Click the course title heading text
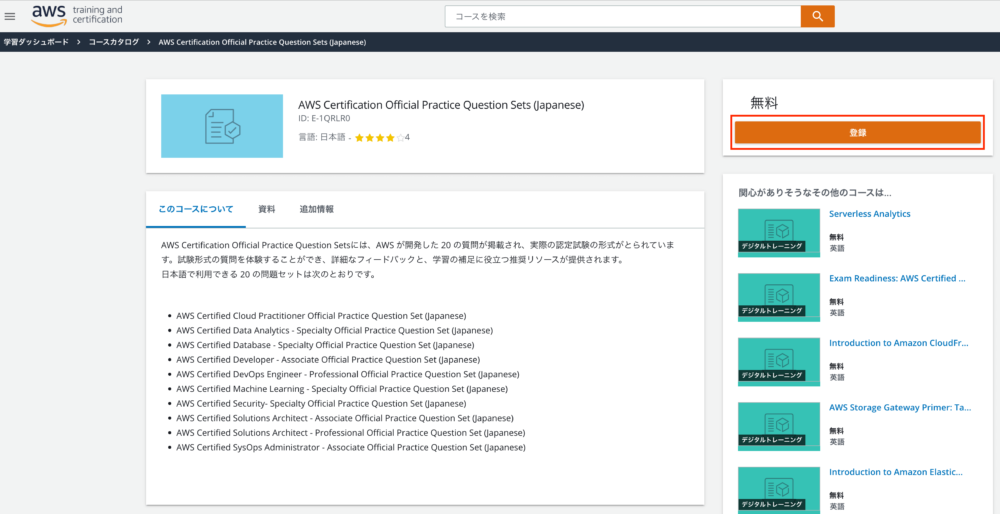This screenshot has width=1000, height=514. tap(441, 105)
